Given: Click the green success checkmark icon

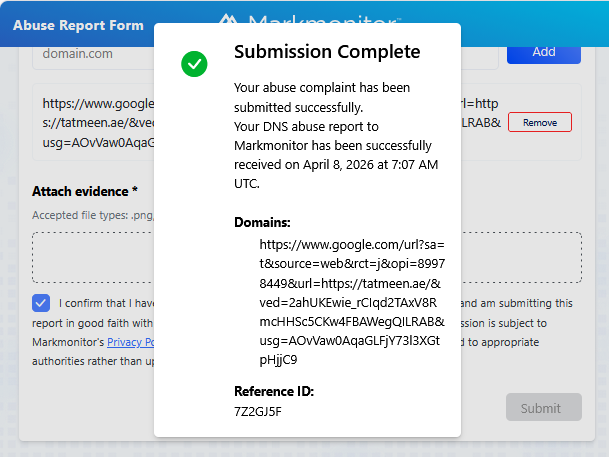Looking at the screenshot, I should coord(194,65).
